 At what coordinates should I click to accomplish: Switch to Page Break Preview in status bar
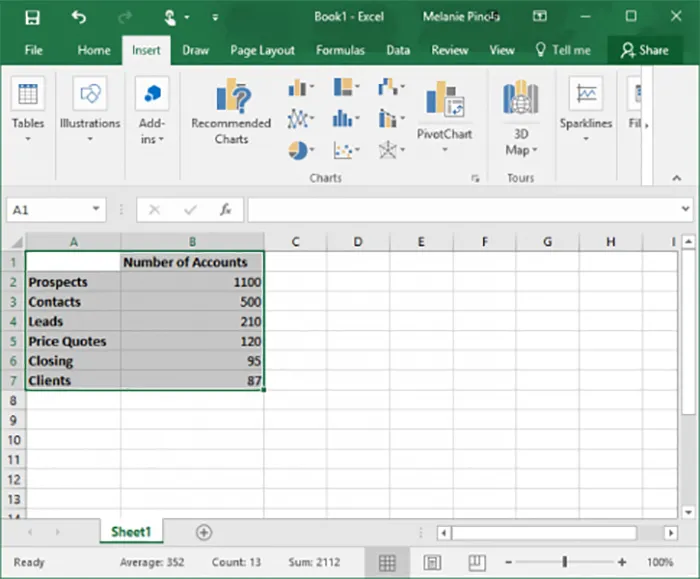click(478, 562)
